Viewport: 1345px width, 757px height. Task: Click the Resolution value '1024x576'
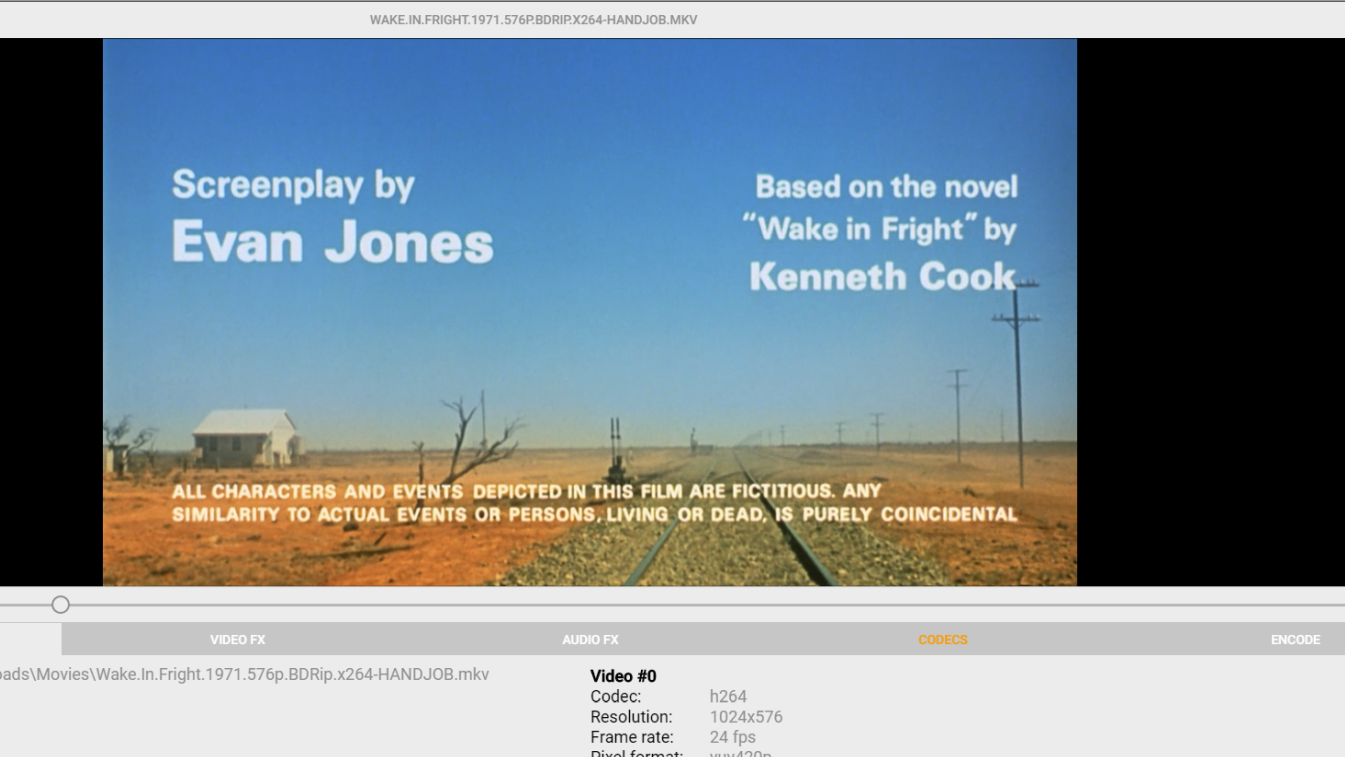click(x=746, y=717)
